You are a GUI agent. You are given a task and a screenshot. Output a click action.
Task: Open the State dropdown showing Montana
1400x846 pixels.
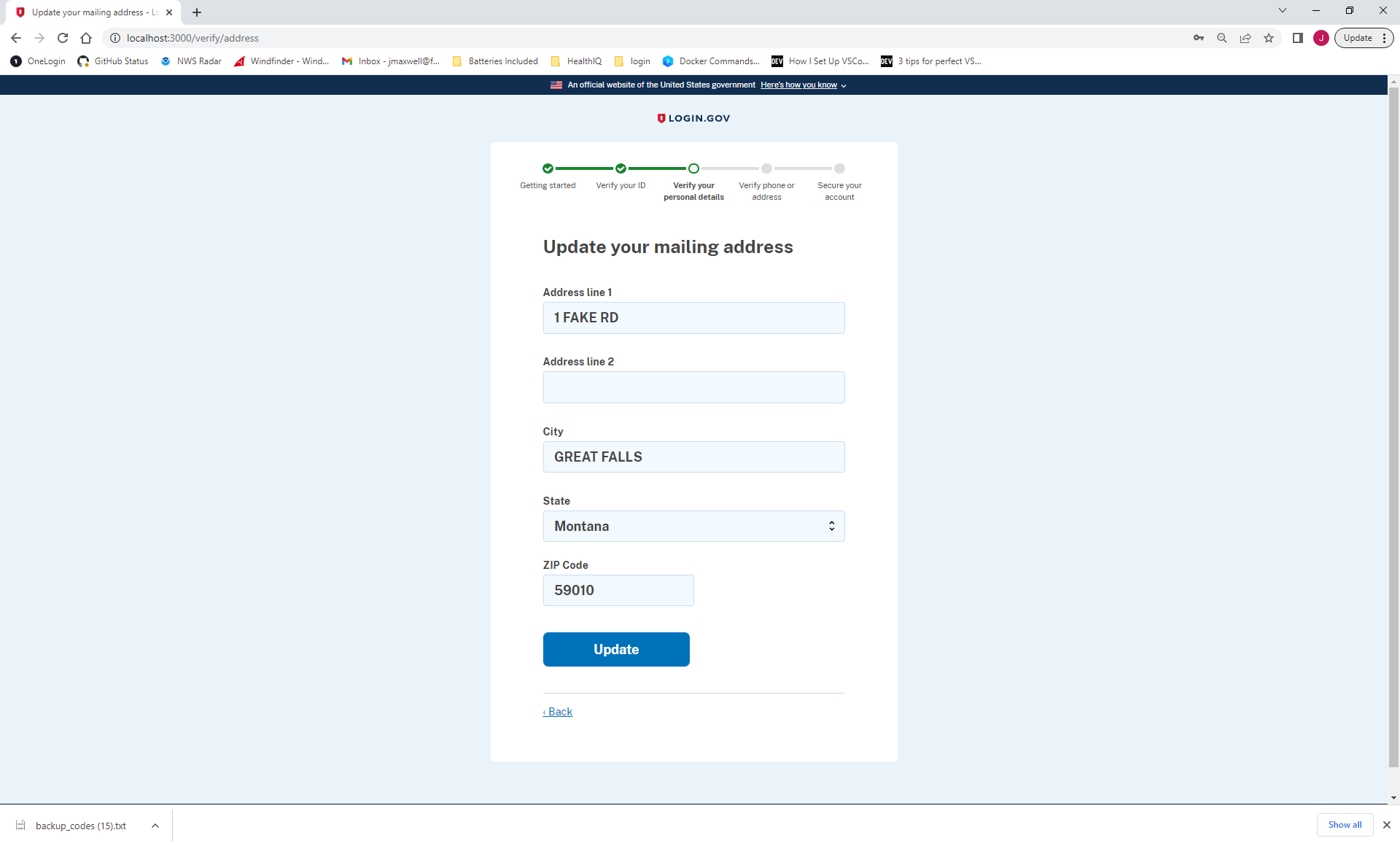tap(693, 526)
